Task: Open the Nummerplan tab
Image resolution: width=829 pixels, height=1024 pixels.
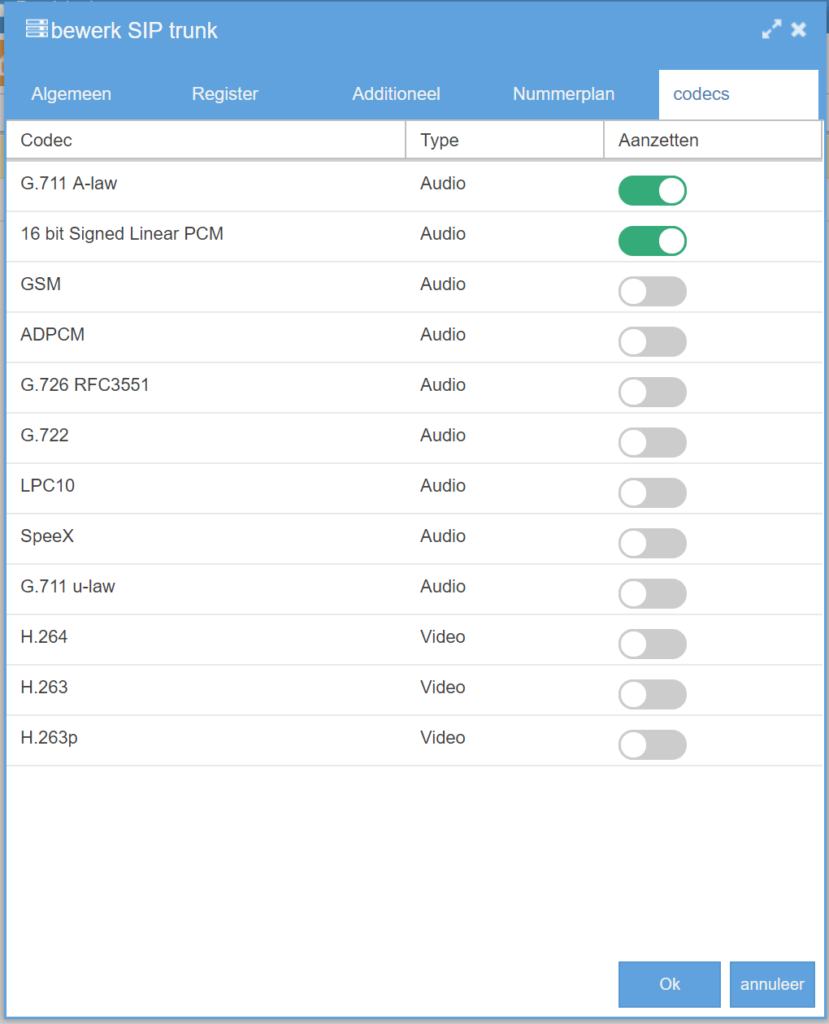Action: coord(564,94)
